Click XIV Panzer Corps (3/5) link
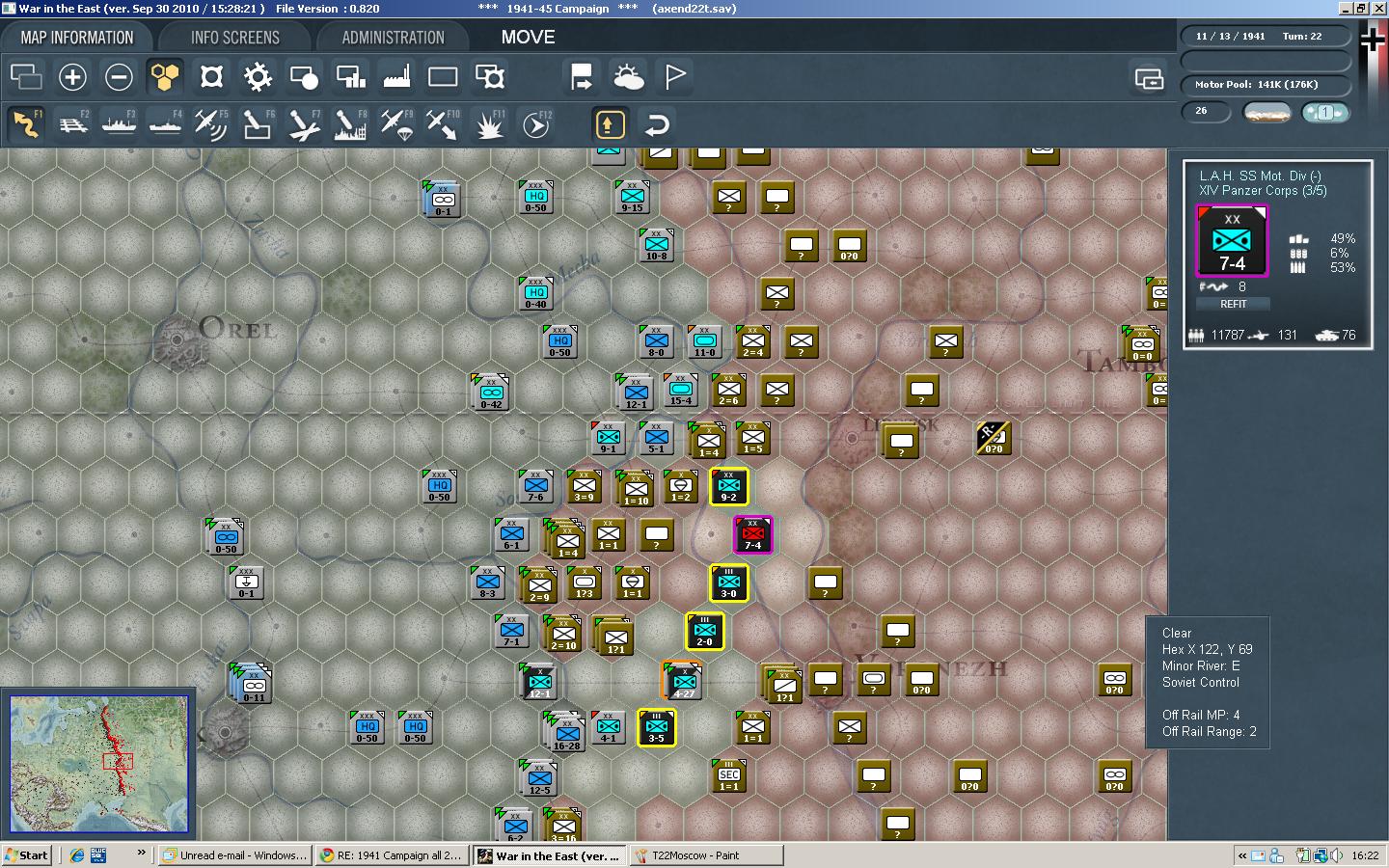 [x=1263, y=191]
